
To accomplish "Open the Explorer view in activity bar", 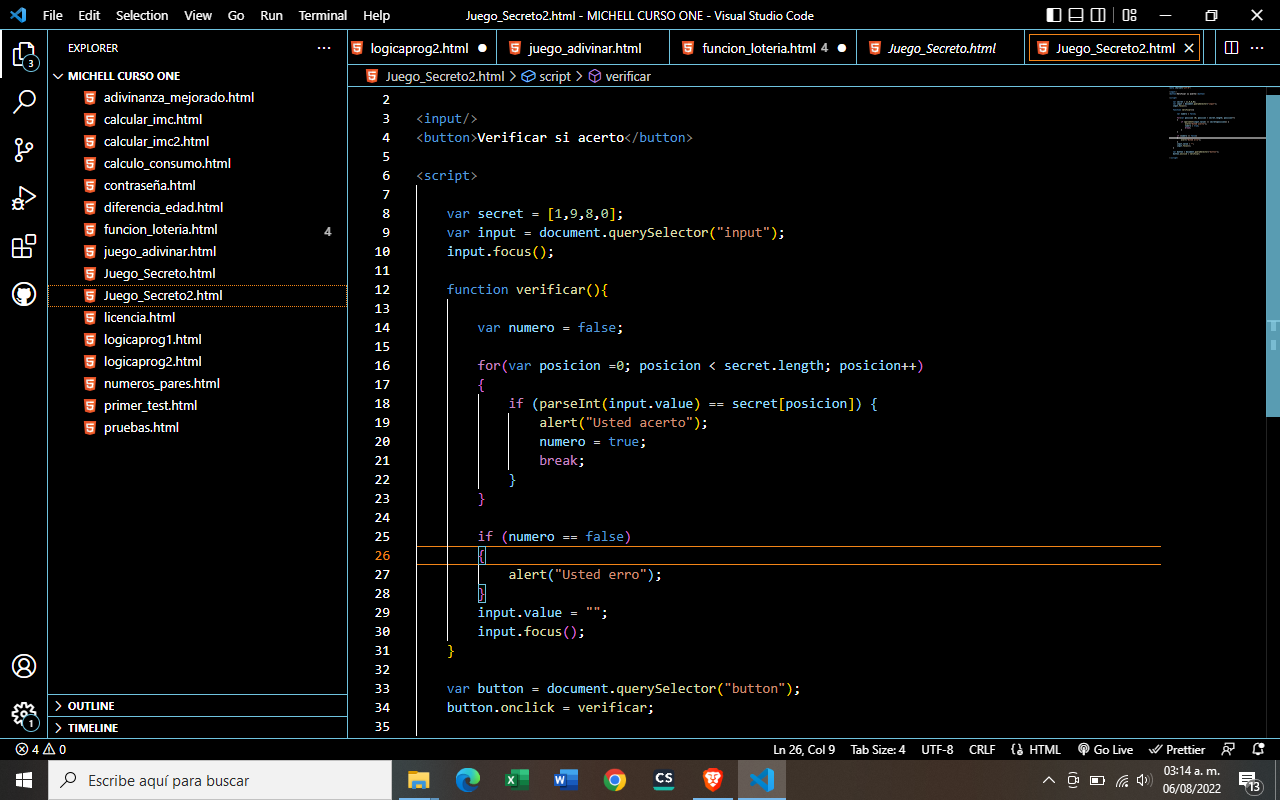I will pyautogui.click(x=24, y=55).
